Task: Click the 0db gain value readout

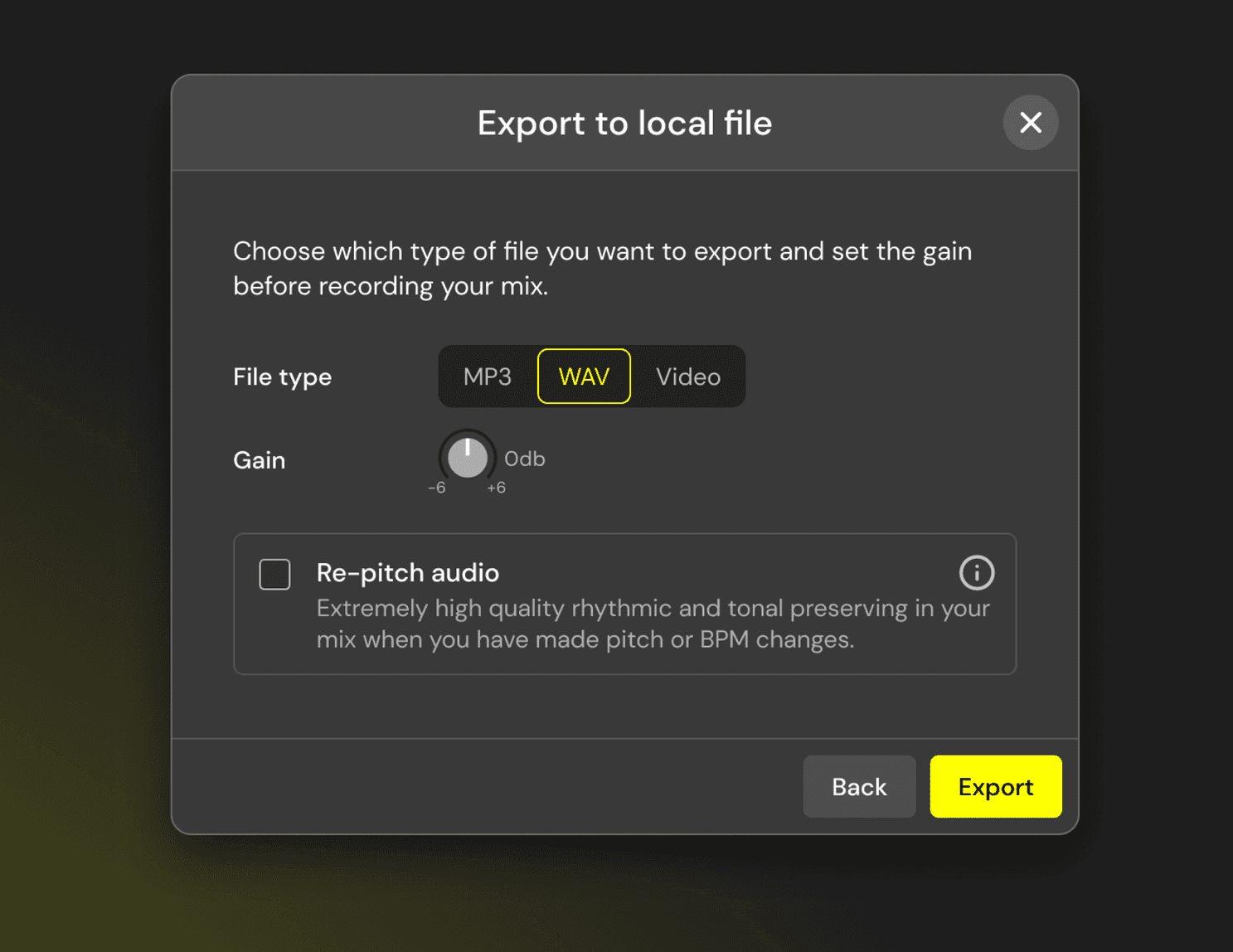Action: (524, 459)
